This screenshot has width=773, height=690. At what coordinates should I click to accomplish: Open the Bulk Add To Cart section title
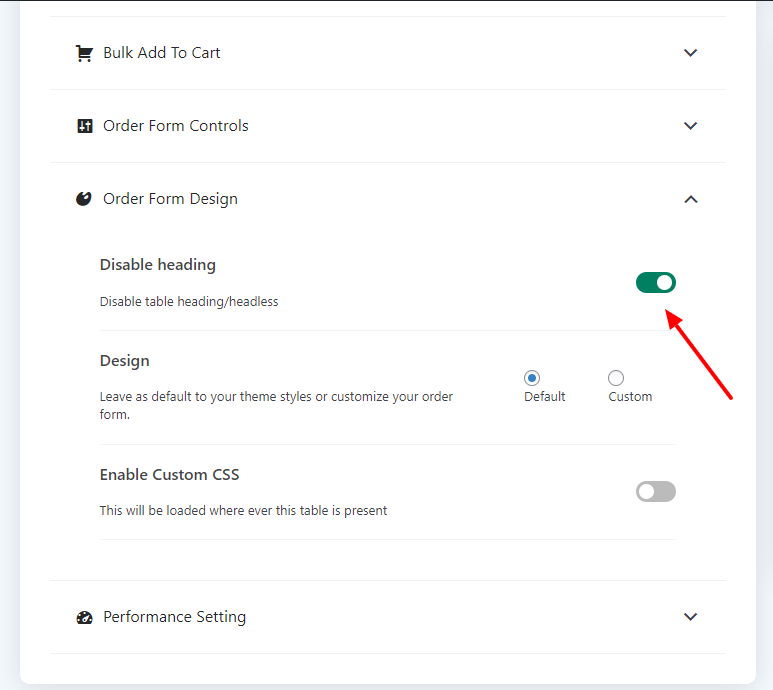tap(162, 53)
